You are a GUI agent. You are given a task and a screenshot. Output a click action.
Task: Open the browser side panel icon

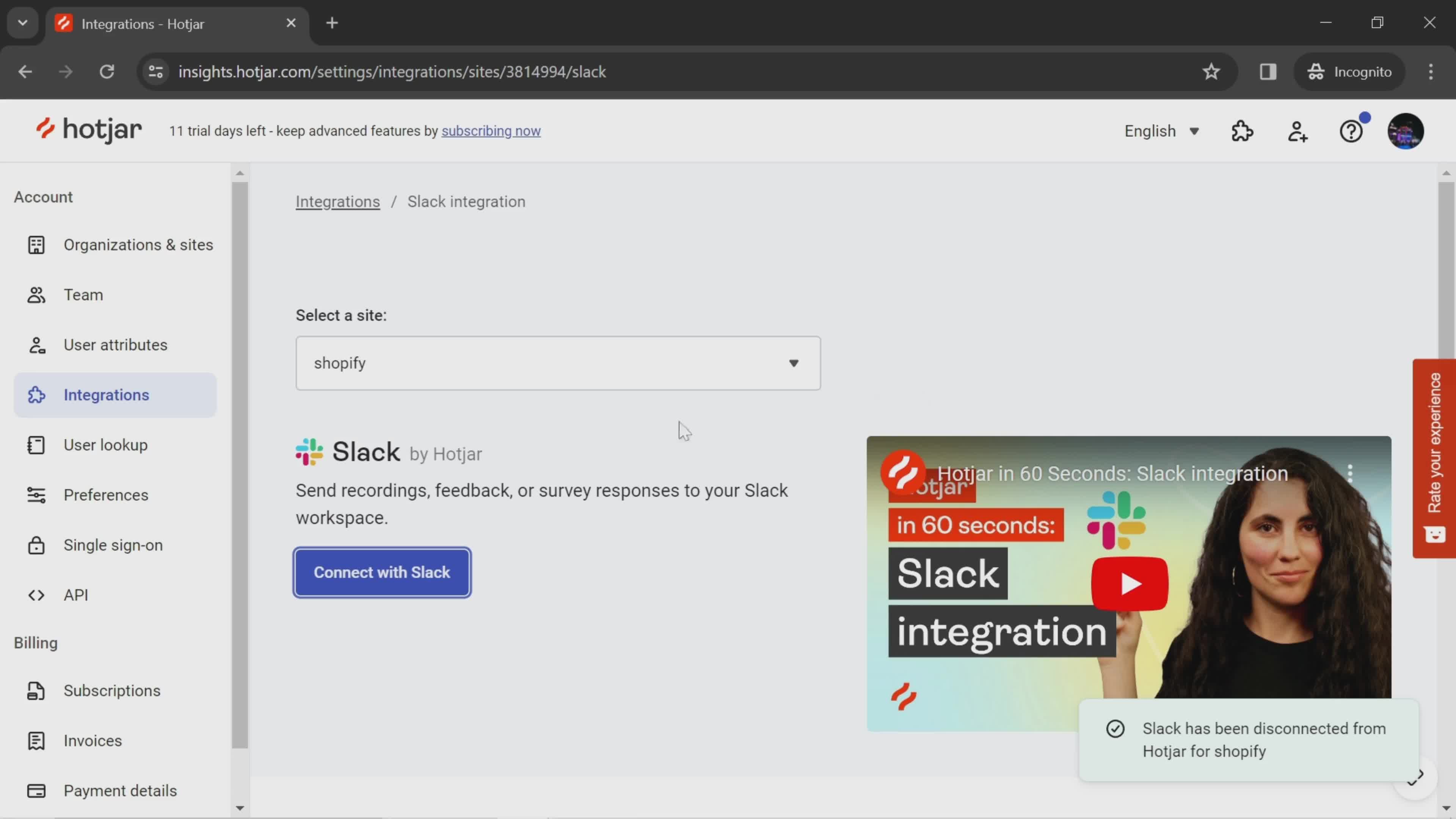tap(1268, 72)
